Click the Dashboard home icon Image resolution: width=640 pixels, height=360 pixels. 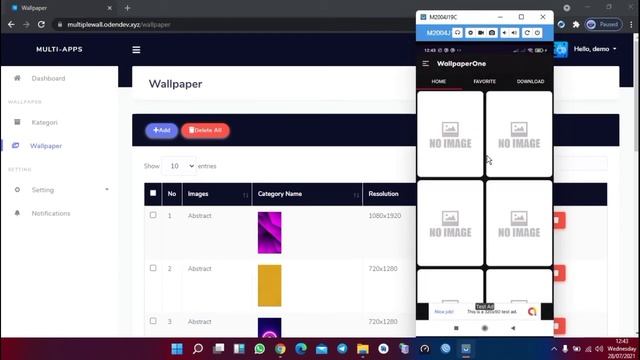[x=17, y=78]
